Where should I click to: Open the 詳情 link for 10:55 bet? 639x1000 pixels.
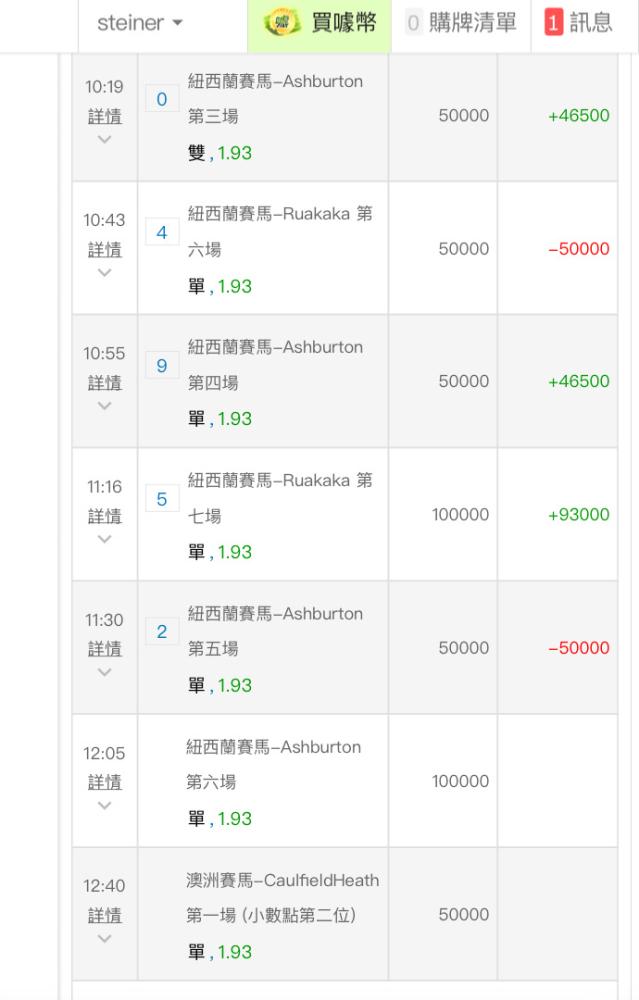pyautogui.click(x=105, y=383)
